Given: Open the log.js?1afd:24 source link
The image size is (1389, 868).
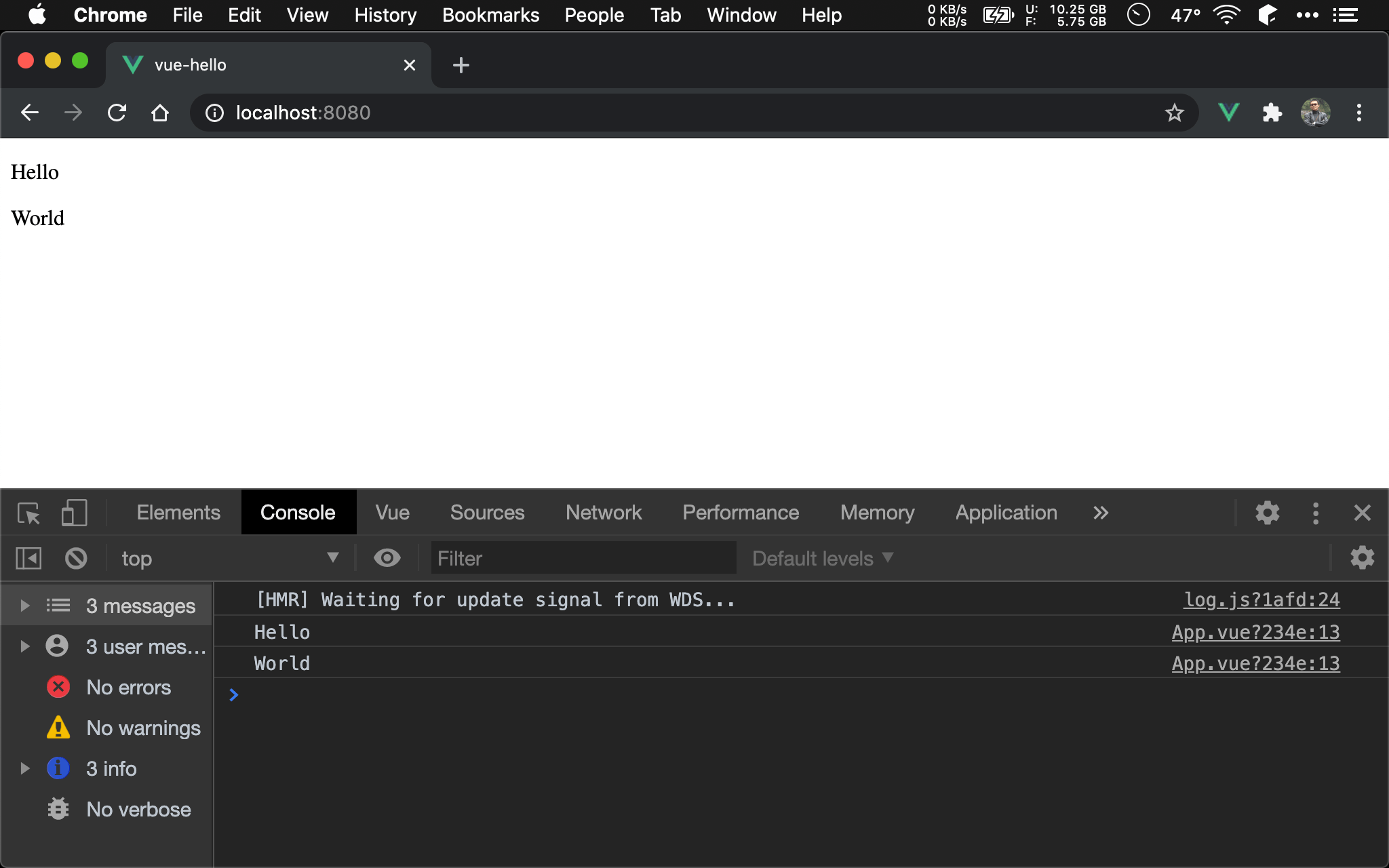Looking at the screenshot, I should (x=1261, y=600).
